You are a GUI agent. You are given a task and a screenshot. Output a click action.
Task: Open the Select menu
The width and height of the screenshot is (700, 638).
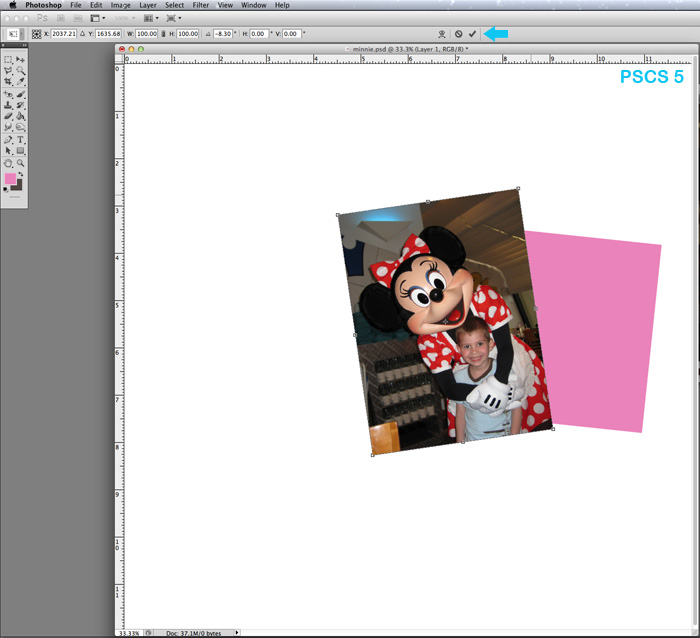pos(175,5)
